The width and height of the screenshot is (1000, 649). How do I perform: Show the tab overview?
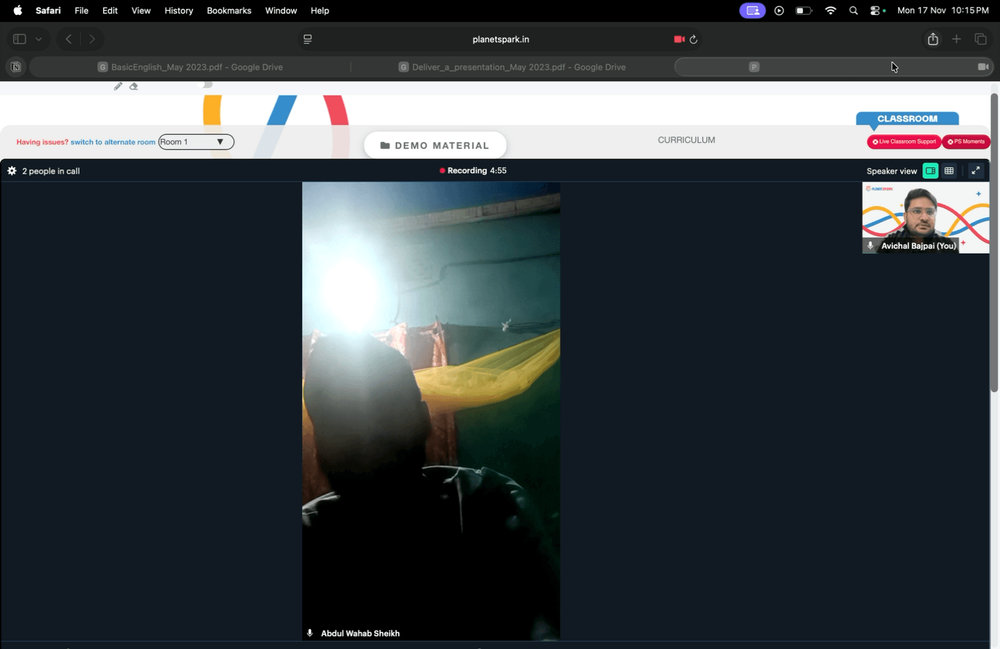[980, 39]
